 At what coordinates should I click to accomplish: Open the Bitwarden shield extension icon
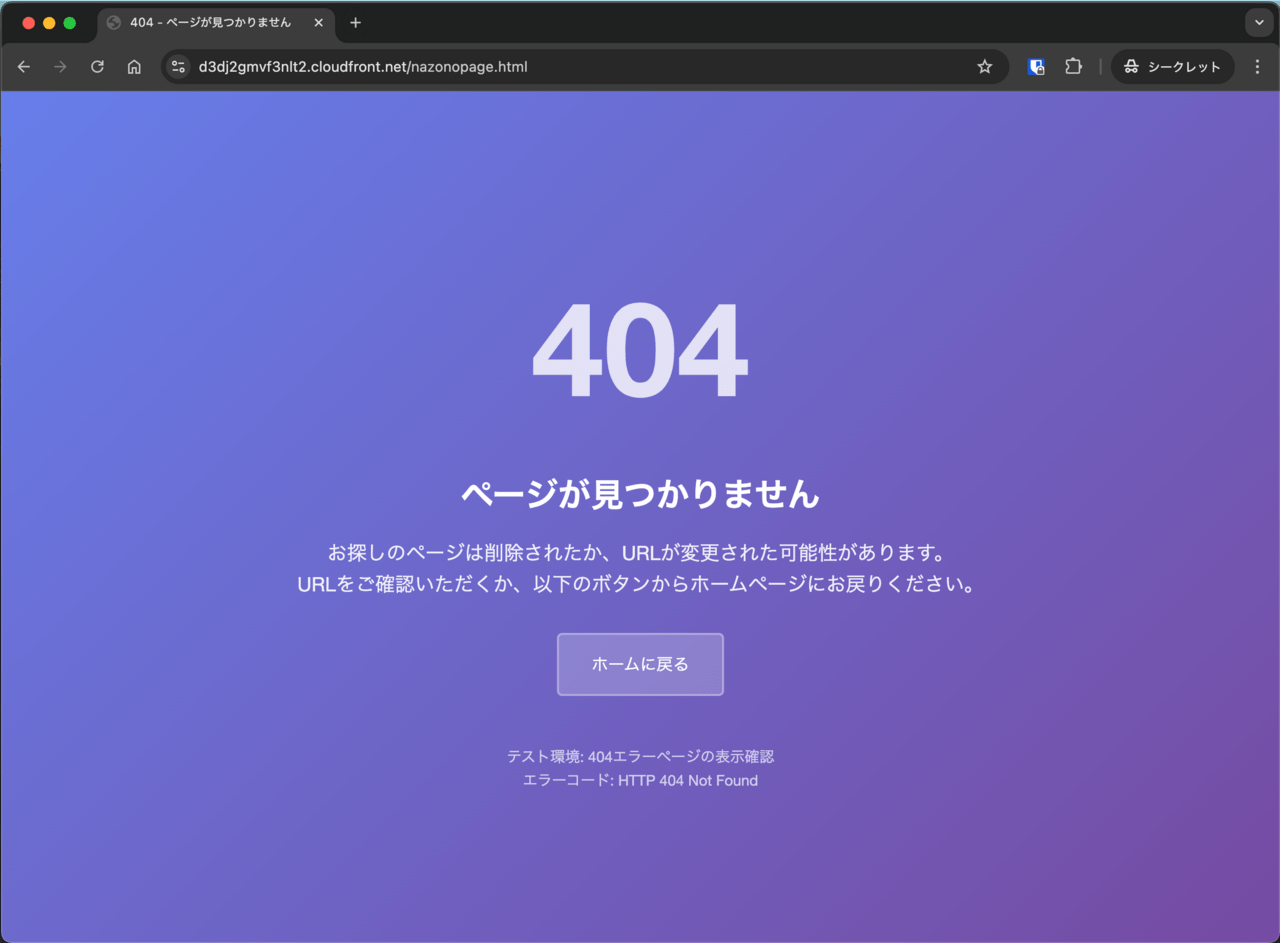click(x=1036, y=67)
